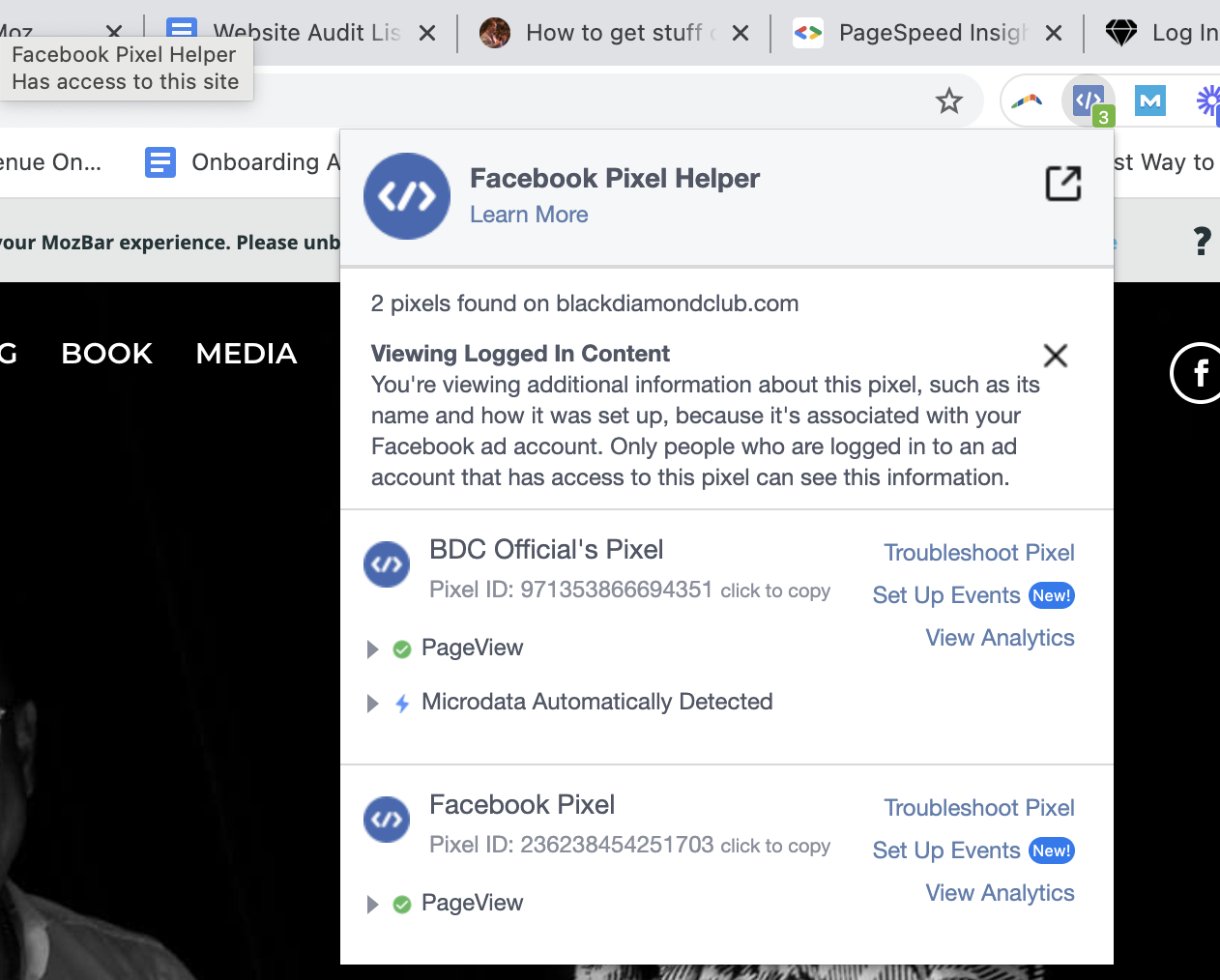Click View Analytics for BDC Official's Pixel
This screenshot has width=1220, height=980.
pos(1000,638)
